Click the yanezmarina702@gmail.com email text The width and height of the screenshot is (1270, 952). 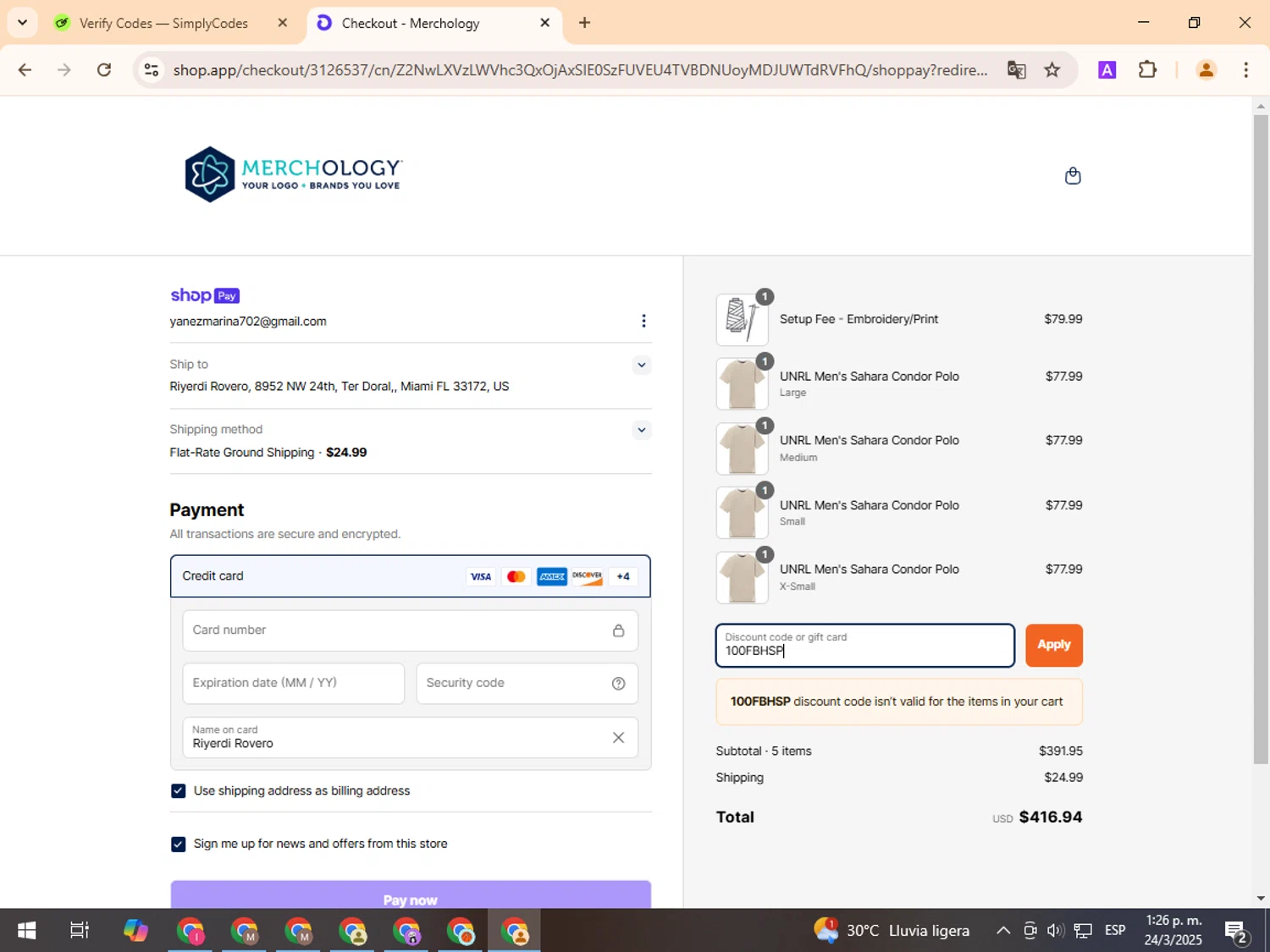point(248,322)
